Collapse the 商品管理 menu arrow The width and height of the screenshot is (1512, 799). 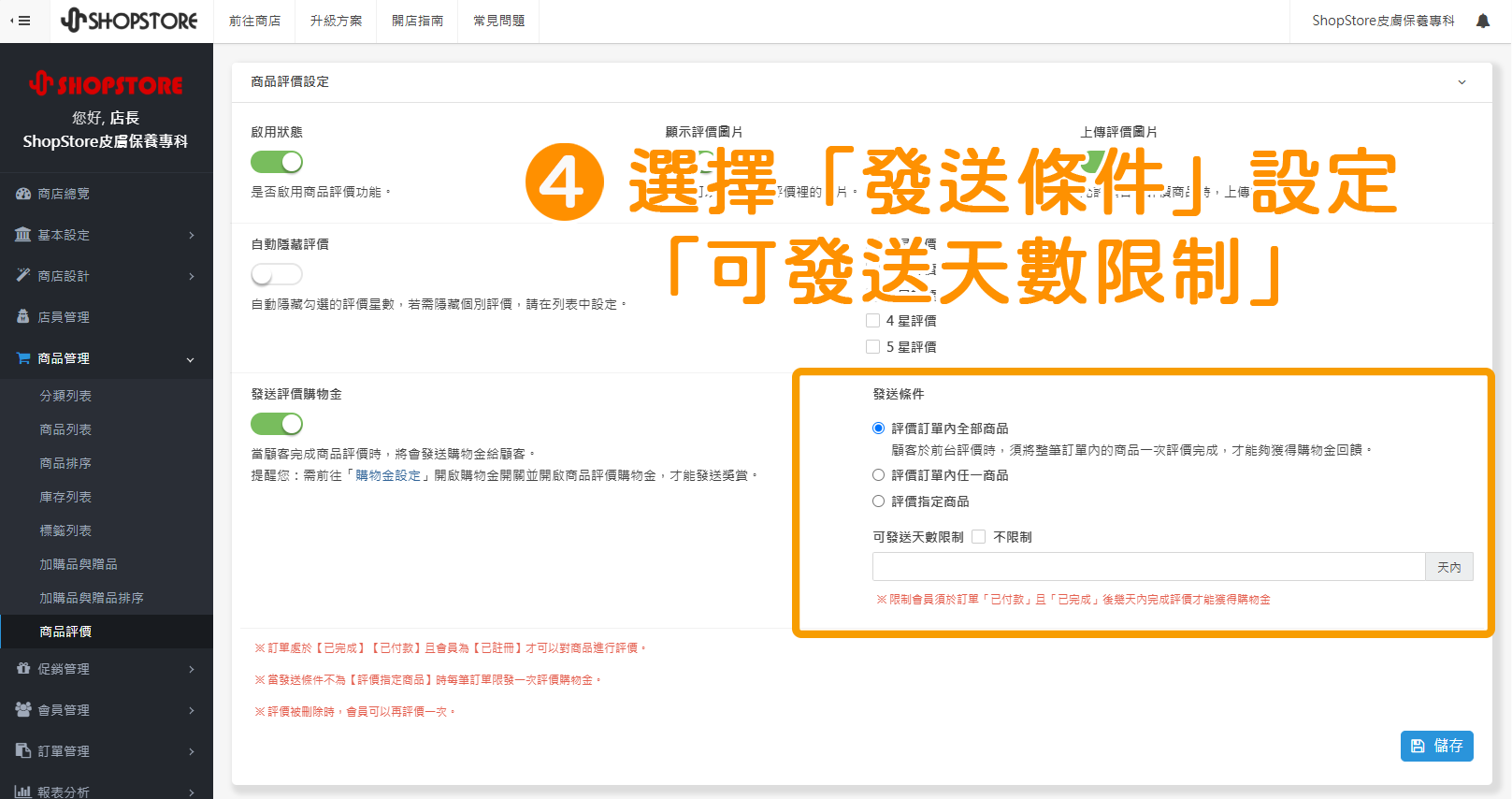[x=191, y=359]
